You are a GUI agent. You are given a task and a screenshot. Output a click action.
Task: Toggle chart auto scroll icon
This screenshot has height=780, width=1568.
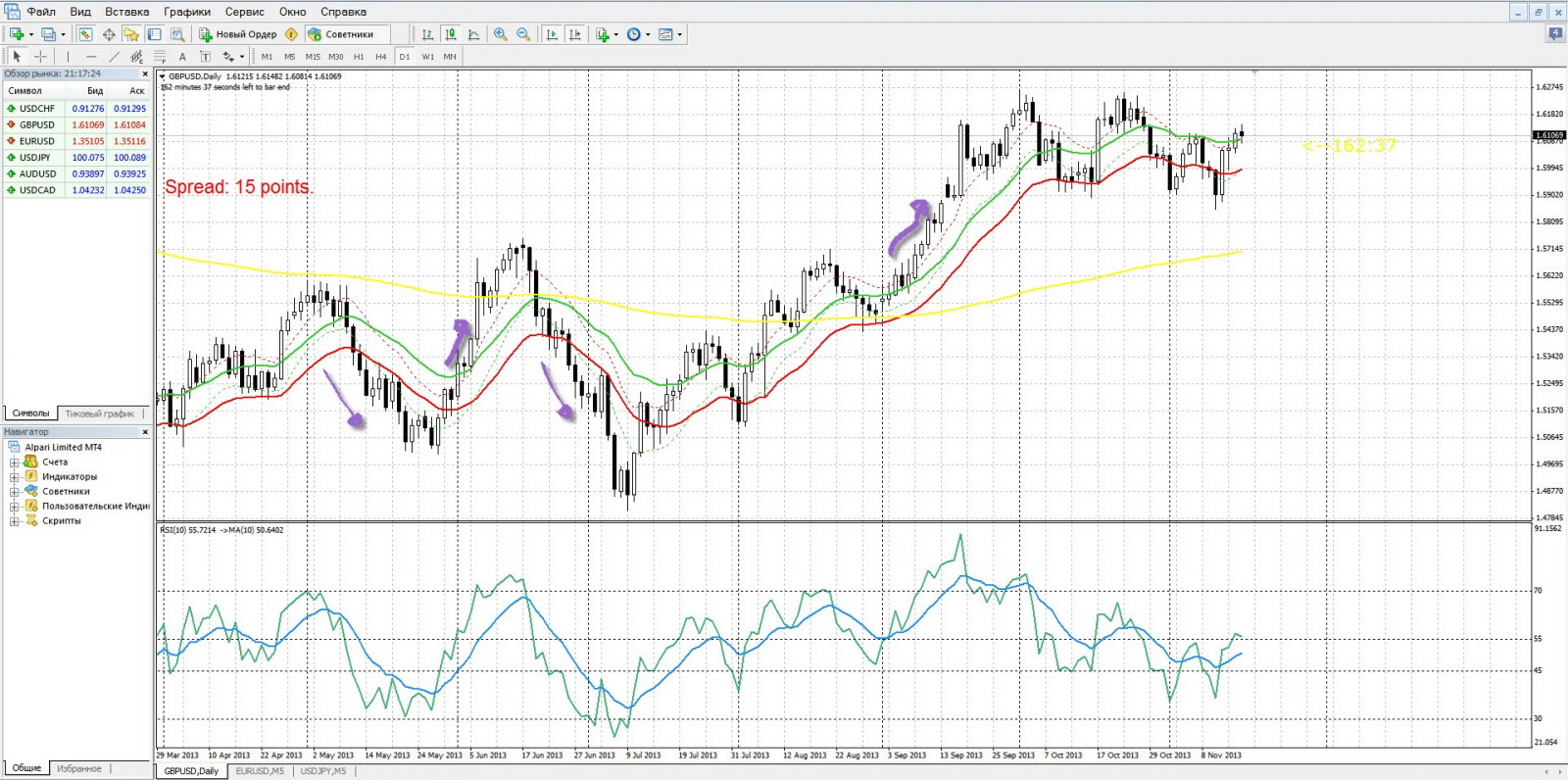coord(552,34)
